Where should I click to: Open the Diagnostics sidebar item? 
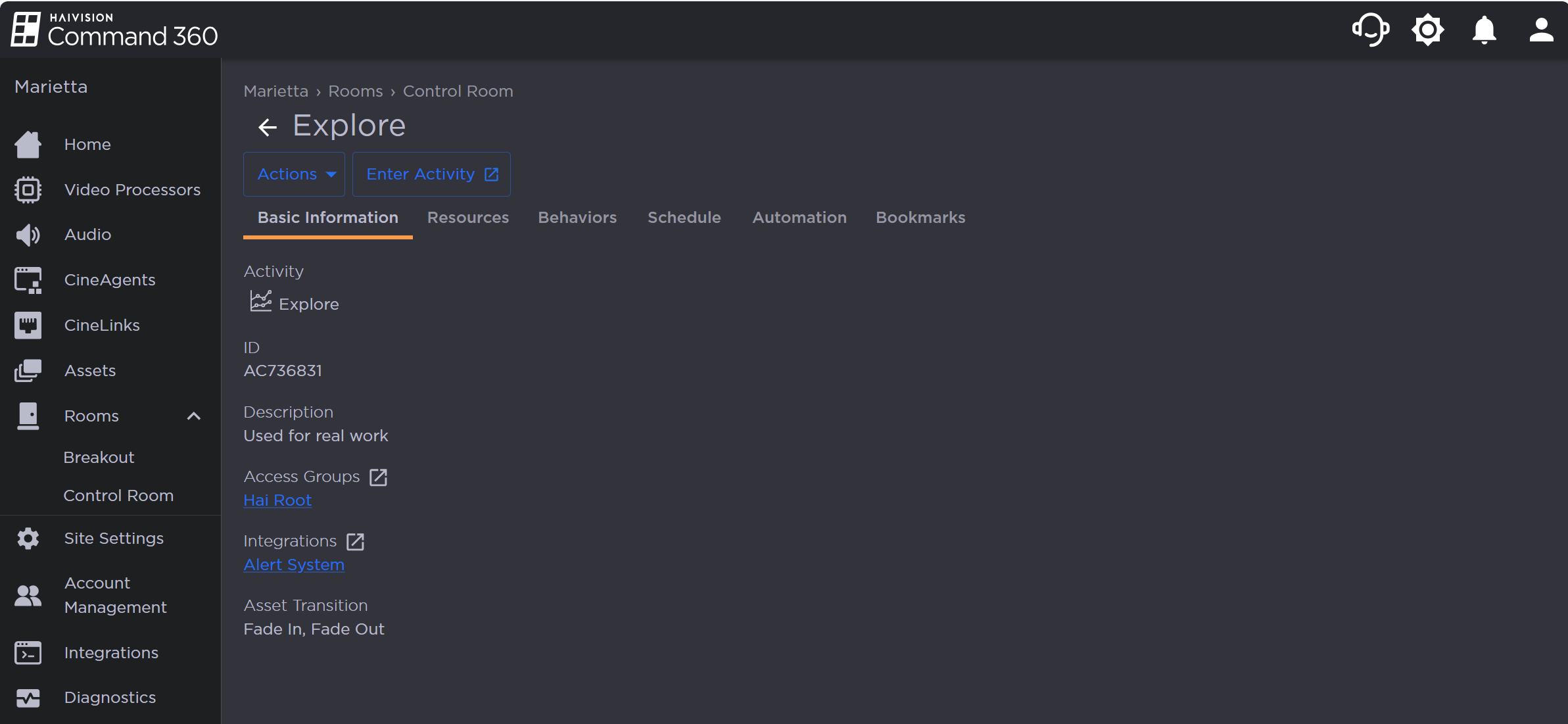pos(110,697)
